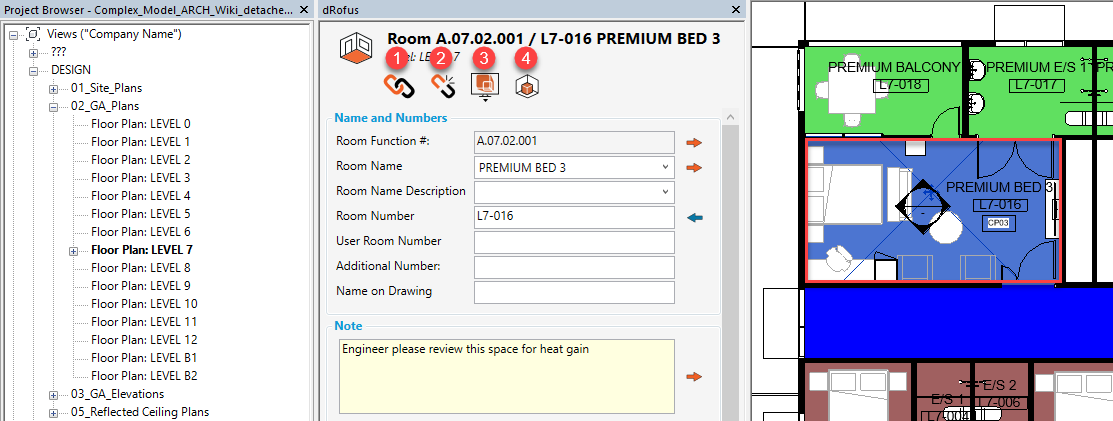Click blue arrow next to Room Number
The image size is (1113, 421).
[695, 217]
